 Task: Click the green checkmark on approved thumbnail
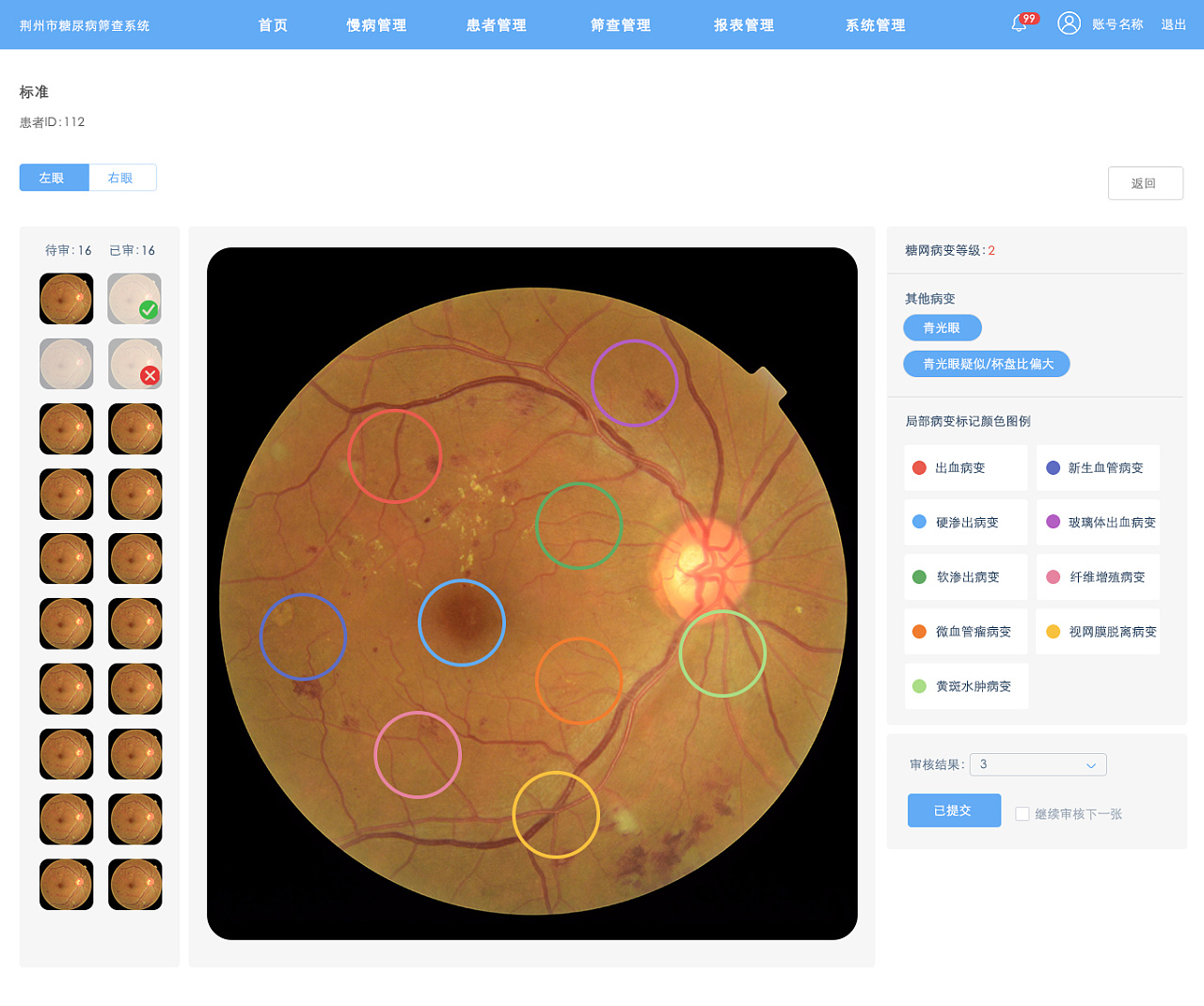(x=148, y=309)
